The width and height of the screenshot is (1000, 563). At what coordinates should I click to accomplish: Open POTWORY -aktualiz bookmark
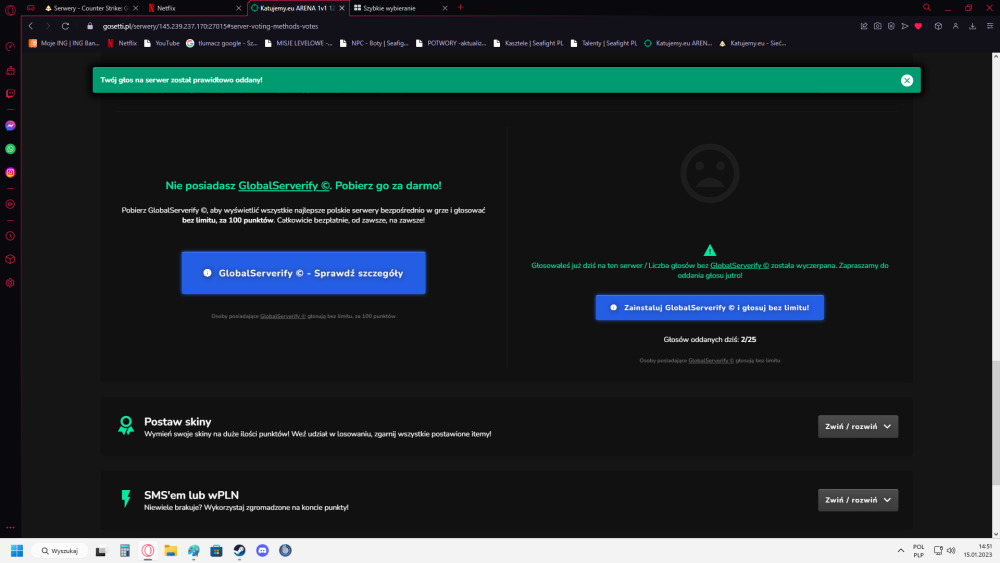(x=451, y=43)
